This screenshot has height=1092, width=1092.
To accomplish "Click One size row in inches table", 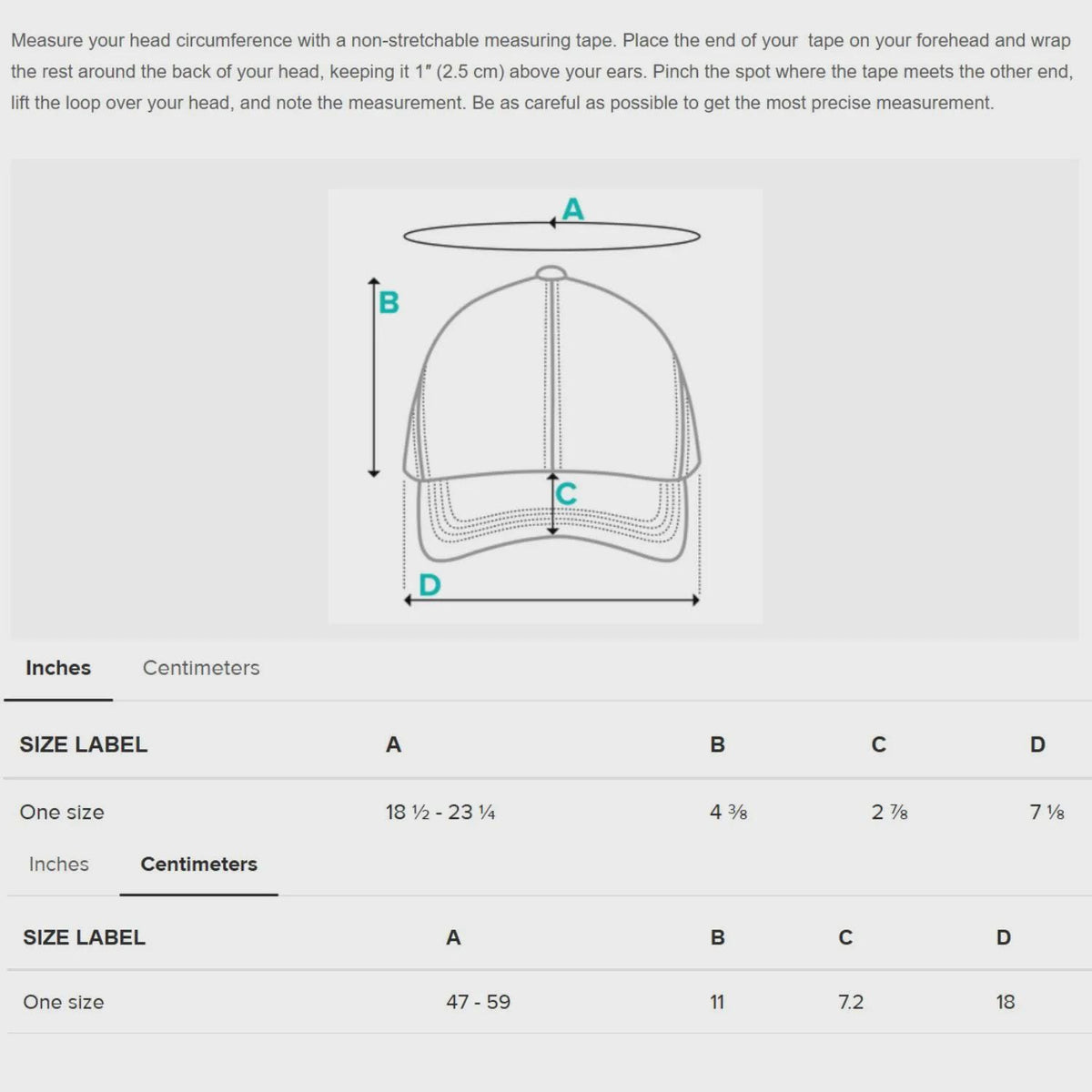I will pos(548,812).
